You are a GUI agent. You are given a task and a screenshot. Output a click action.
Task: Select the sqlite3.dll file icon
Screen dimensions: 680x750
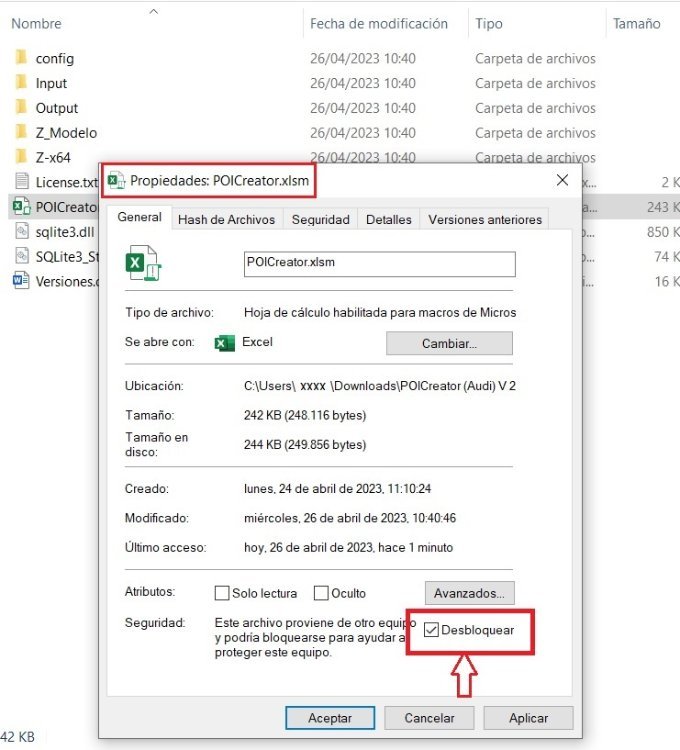(x=21, y=231)
